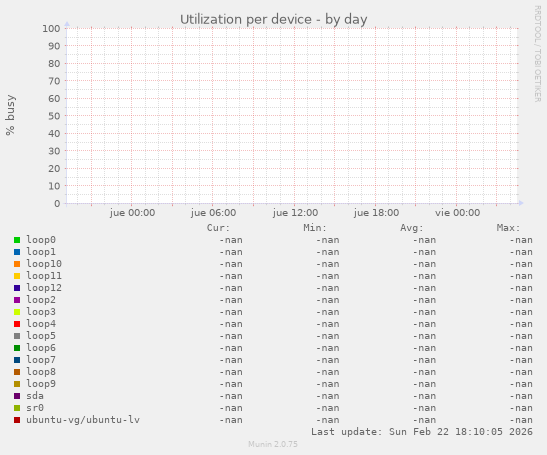The image size is (547, 455).
Task: Click the jue 18:00 time label
Action: point(376,212)
